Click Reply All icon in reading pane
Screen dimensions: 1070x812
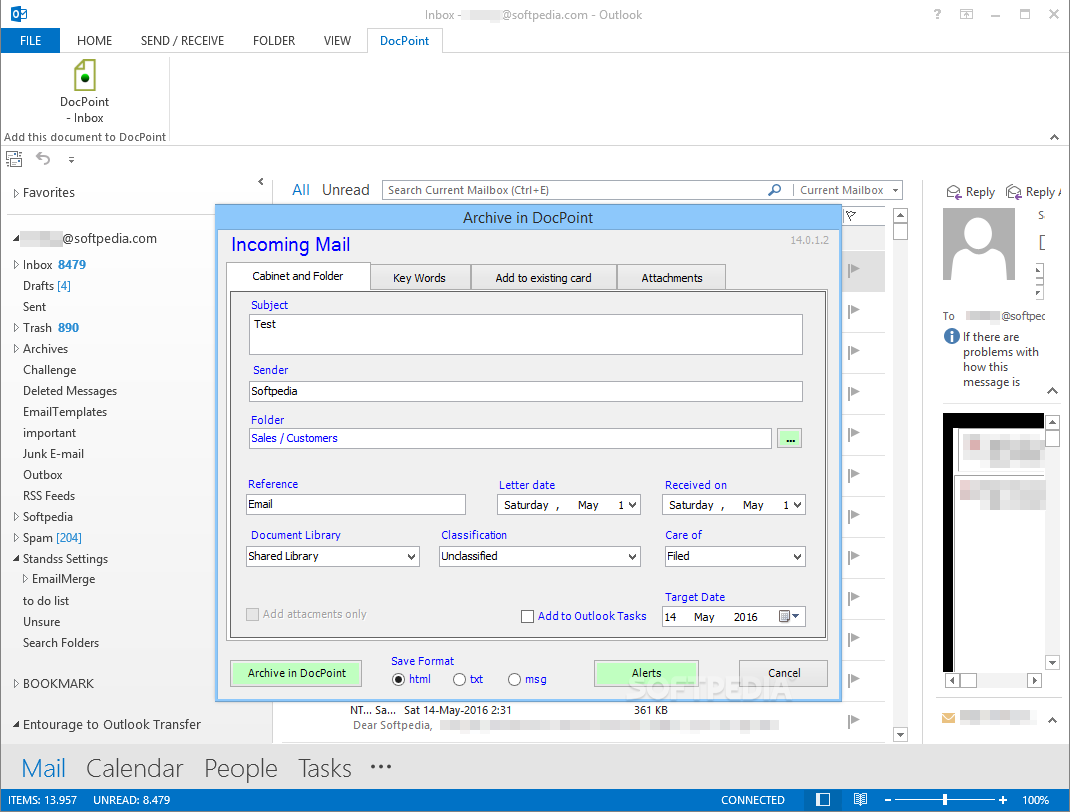[x=1014, y=192]
